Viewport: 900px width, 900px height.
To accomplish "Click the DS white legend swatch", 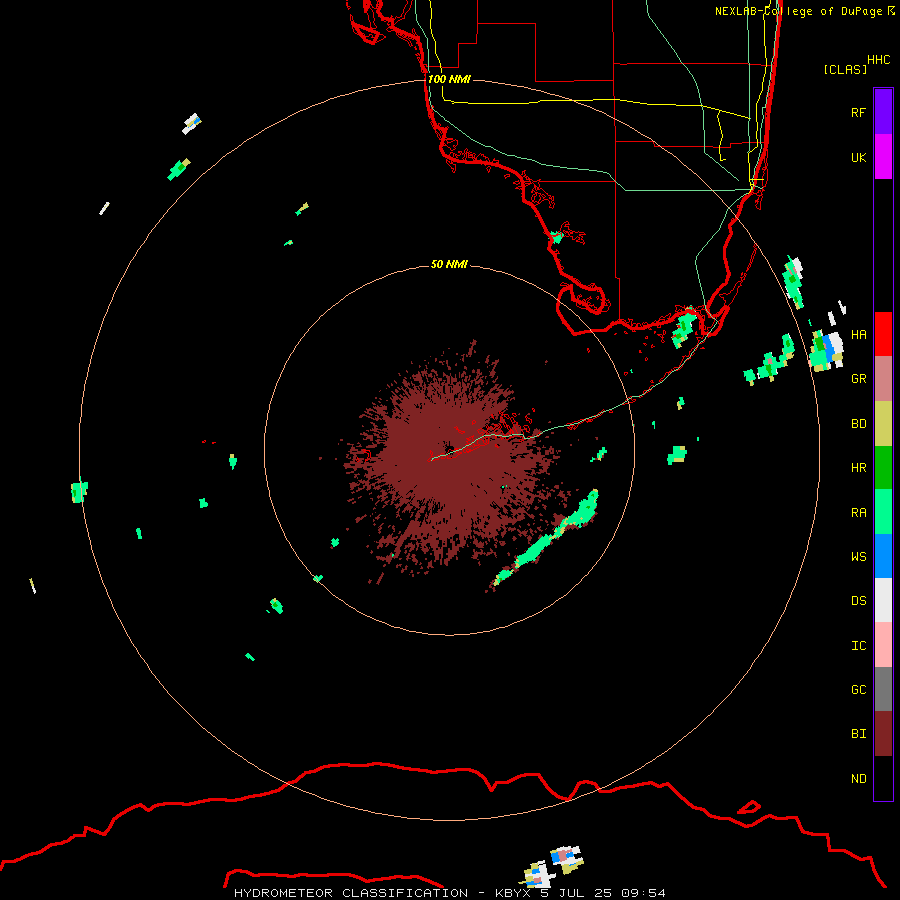I will 883,600.
